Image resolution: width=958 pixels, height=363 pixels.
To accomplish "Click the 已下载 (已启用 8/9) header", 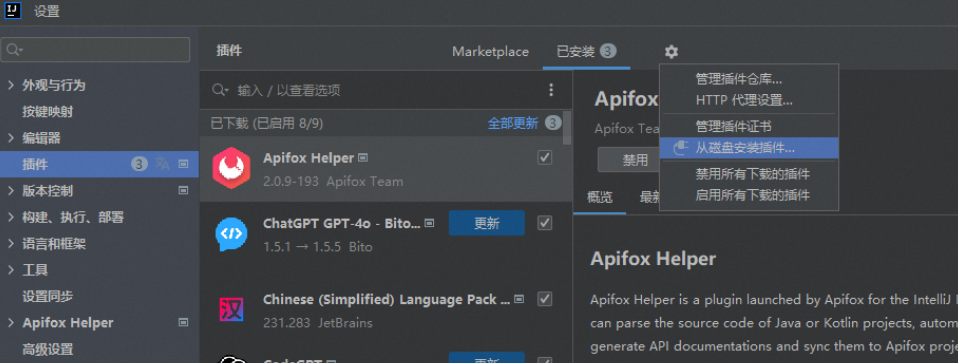I will click(266, 123).
